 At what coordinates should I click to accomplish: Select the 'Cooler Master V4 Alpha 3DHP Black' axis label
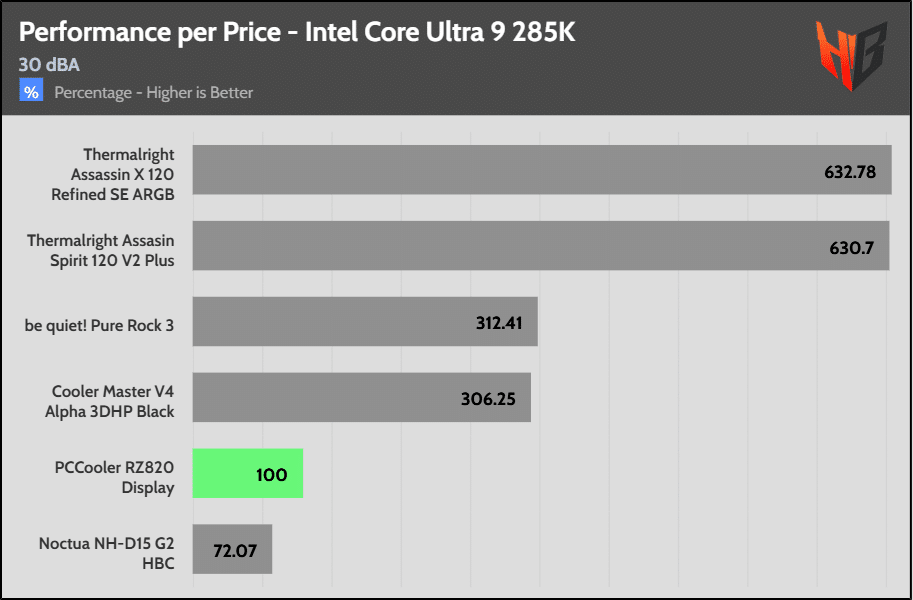point(113,402)
